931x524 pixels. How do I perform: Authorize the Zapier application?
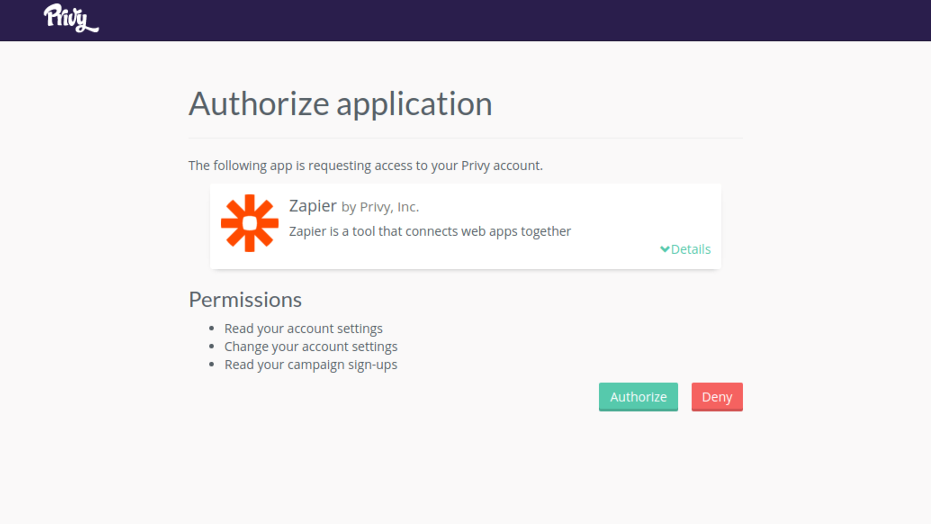point(638,397)
